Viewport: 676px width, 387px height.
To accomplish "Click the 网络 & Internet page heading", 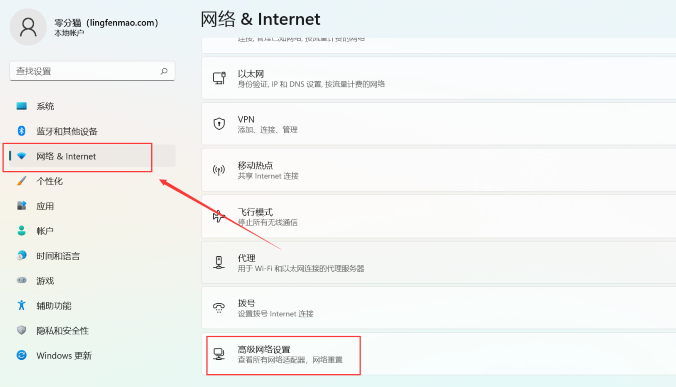I will [x=260, y=19].
